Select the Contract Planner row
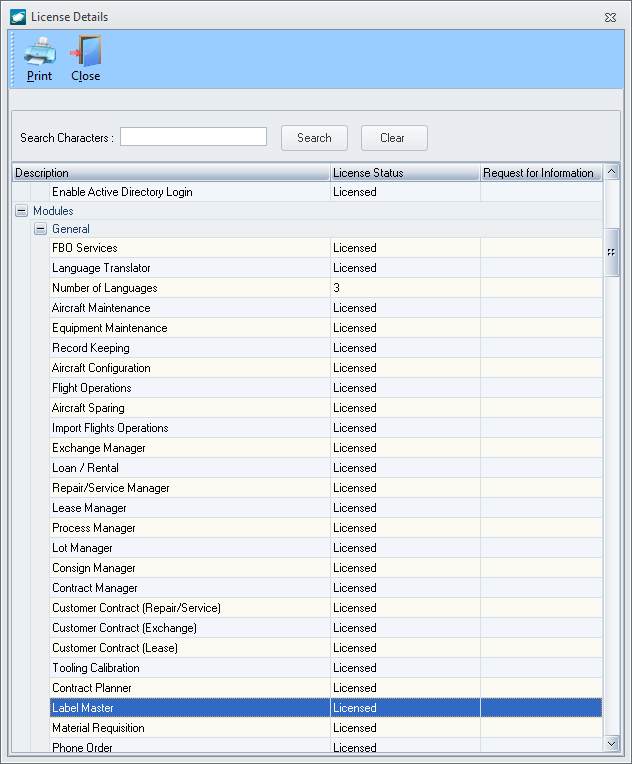632x764 pixels. tap(326, 688)
